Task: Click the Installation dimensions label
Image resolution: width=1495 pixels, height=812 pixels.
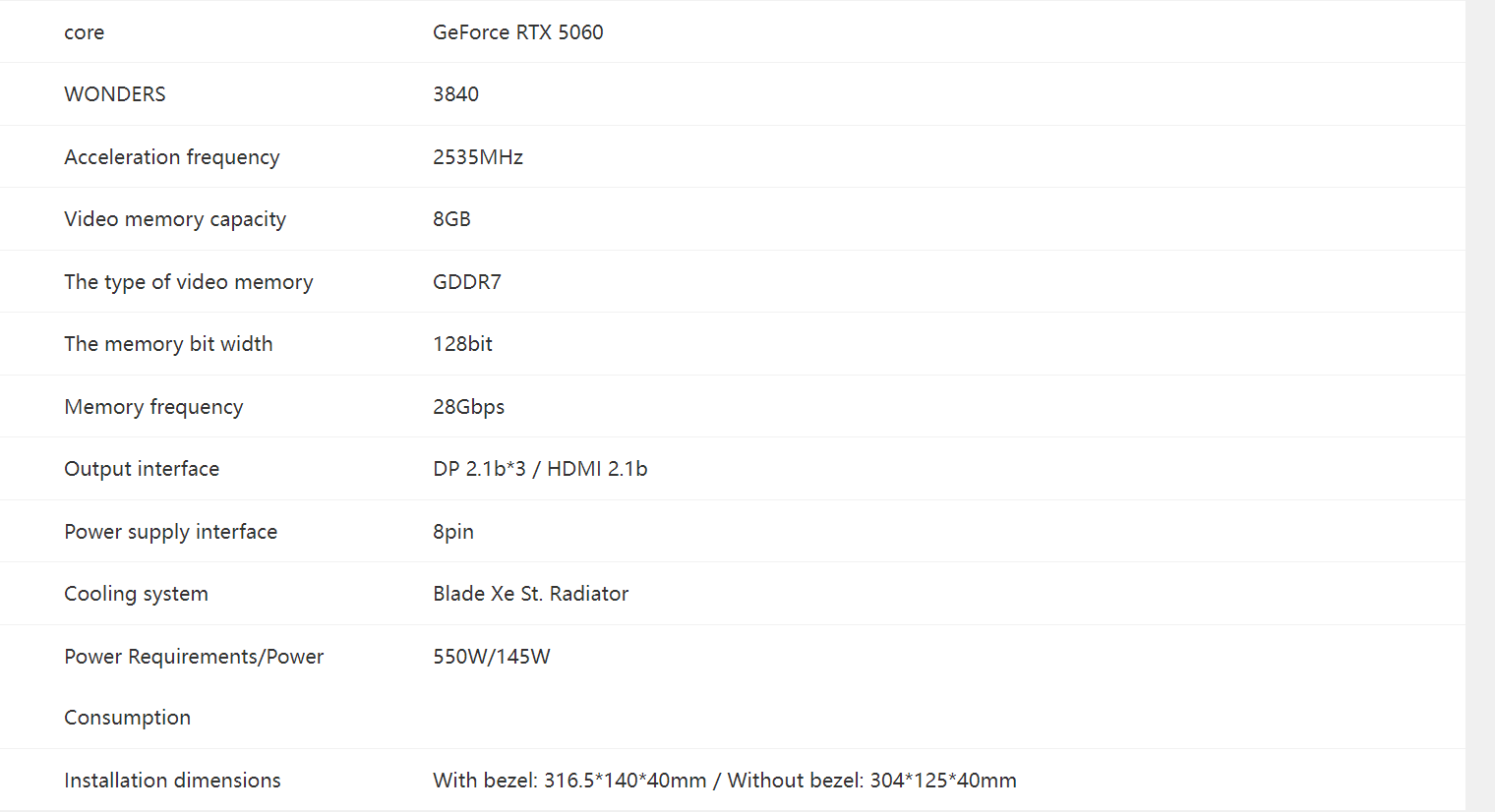Action: tap(172, 781)
